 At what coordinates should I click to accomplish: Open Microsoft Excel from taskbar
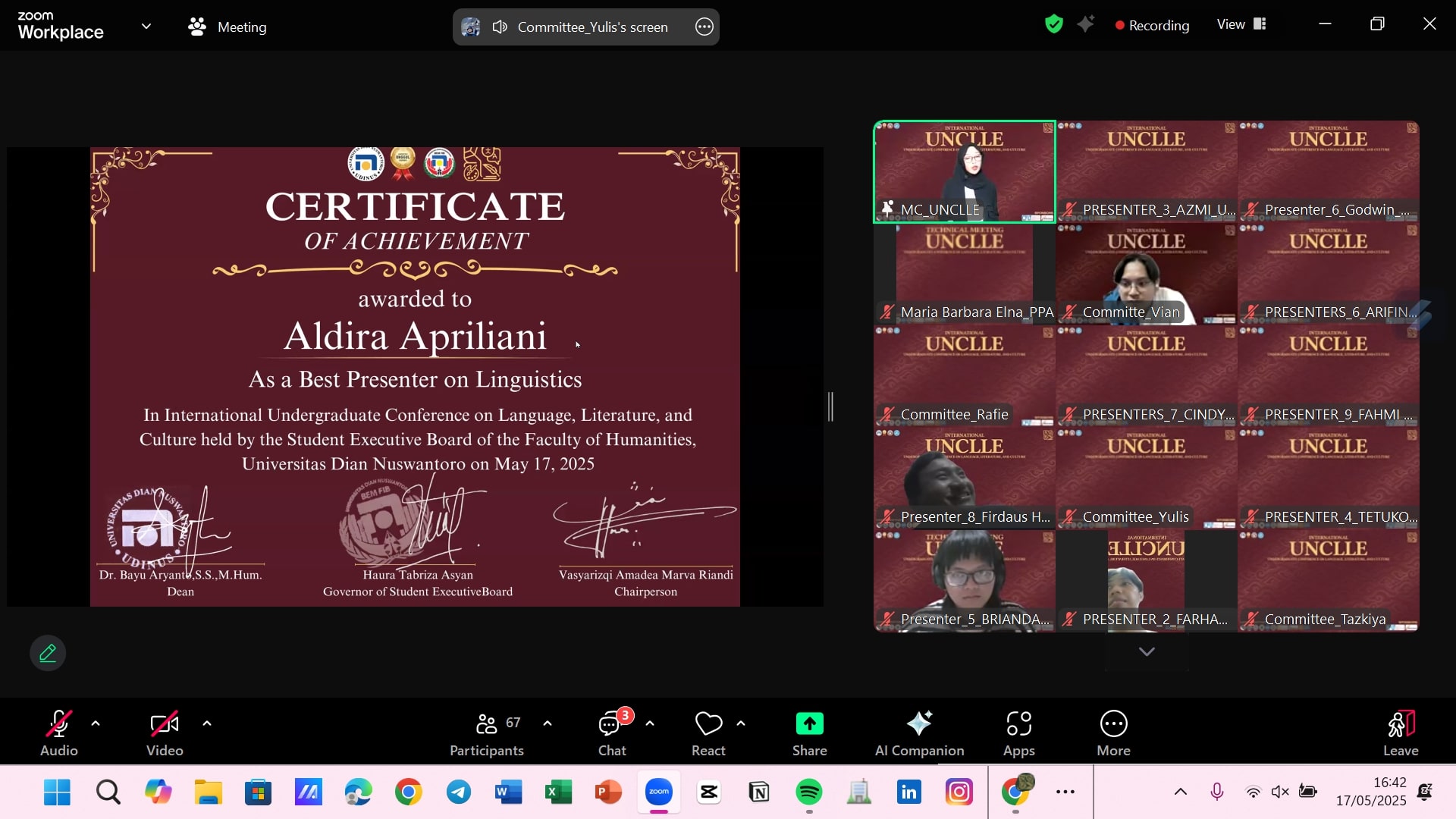click(558, 792)
